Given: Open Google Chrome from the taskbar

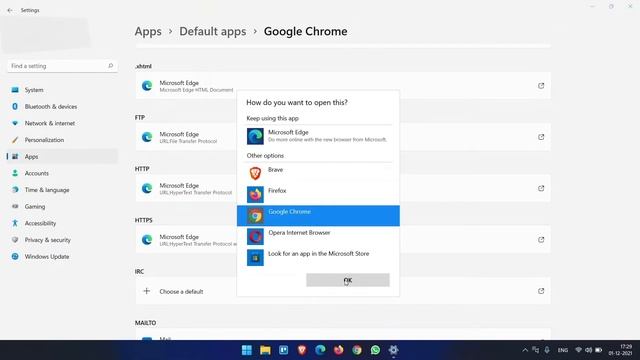Looking at the screenshot, I should 357,350.
